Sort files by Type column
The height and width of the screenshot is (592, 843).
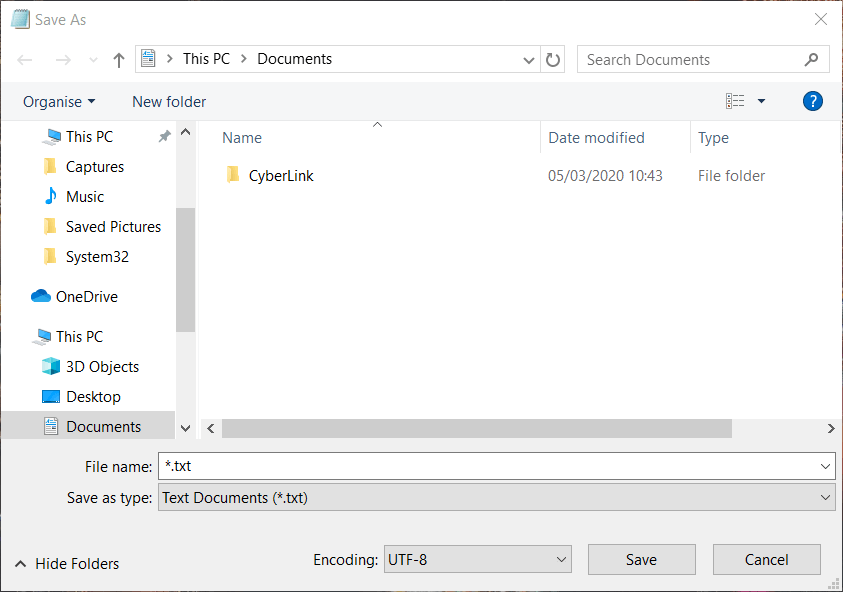tap(713, 138)
